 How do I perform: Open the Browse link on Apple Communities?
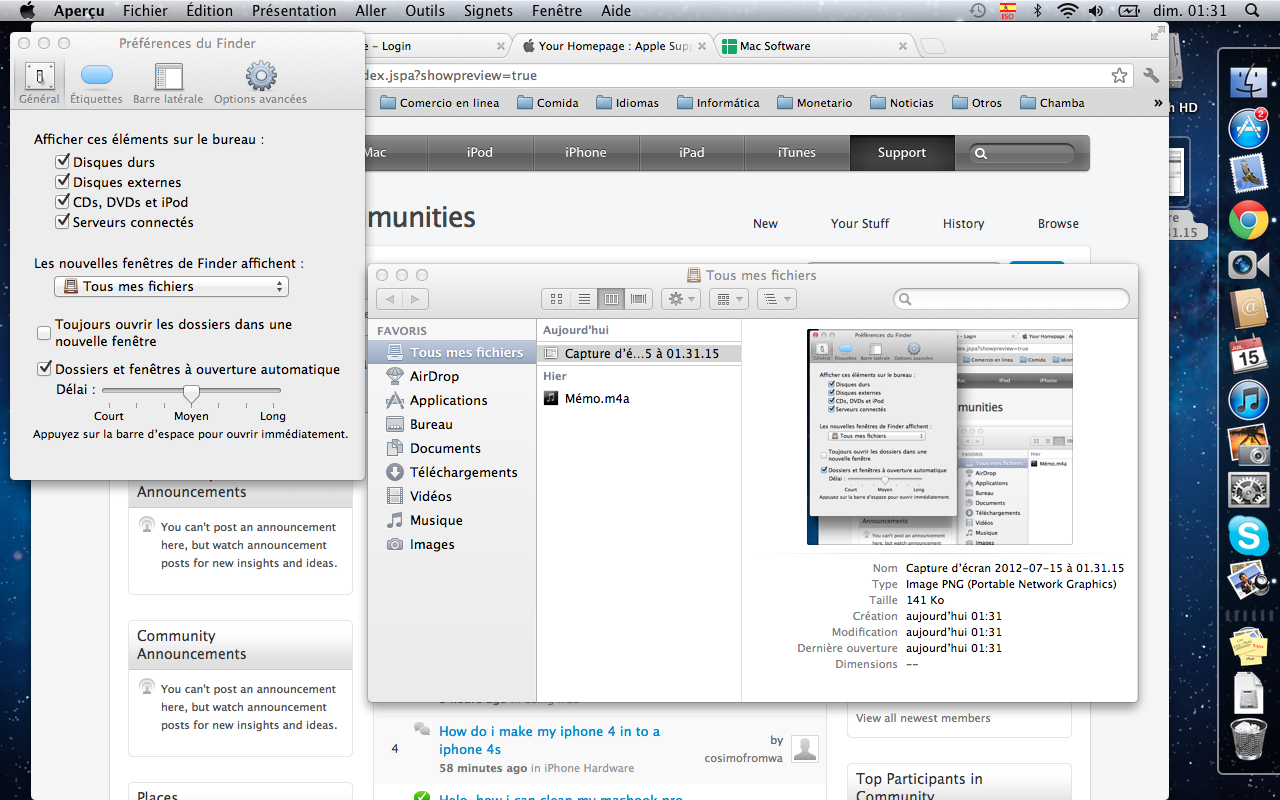(1058, 224)
